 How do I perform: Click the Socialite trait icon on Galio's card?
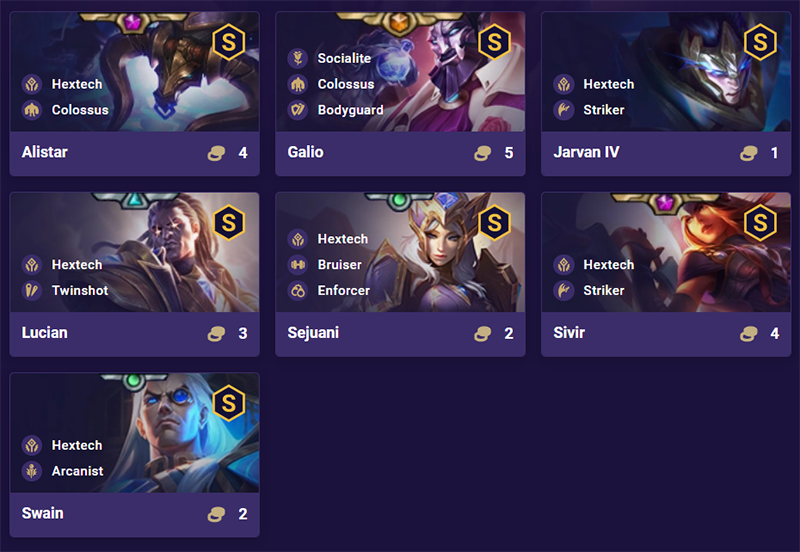point(297,58)
